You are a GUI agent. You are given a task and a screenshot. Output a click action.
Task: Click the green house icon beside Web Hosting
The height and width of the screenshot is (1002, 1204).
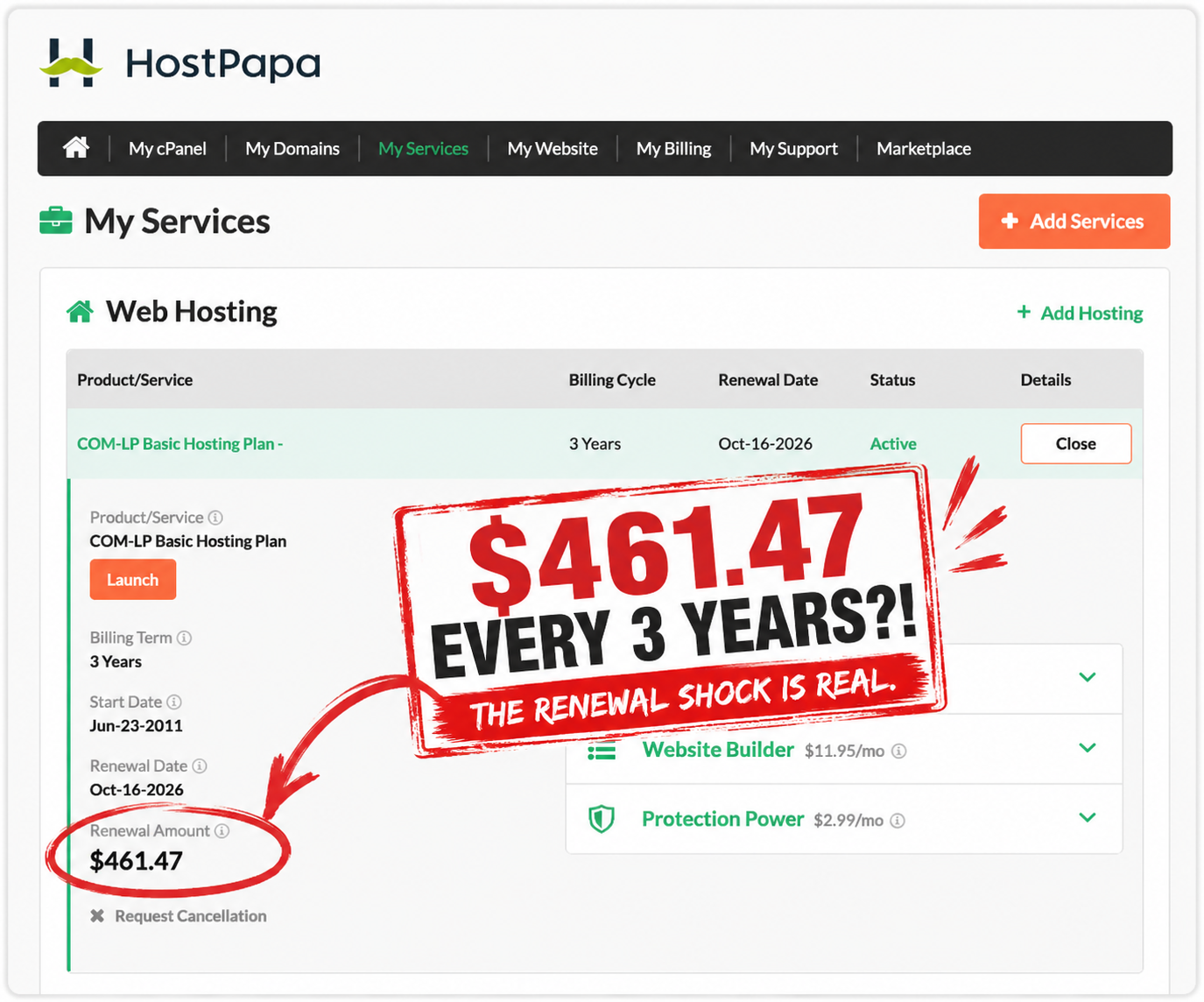[x=80, y=311]
